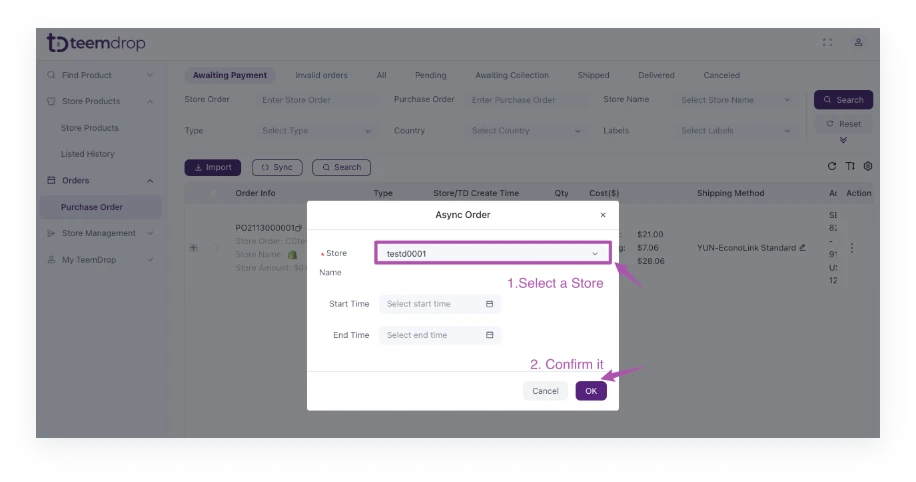
Task: Collapse the Orders sidebar section
Action: click(150, 181)
